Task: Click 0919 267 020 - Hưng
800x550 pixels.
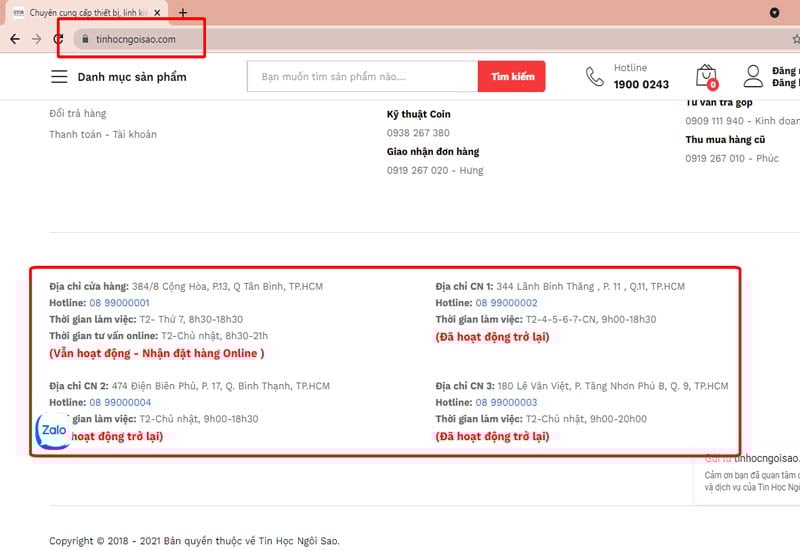Action: coord(435,170)
